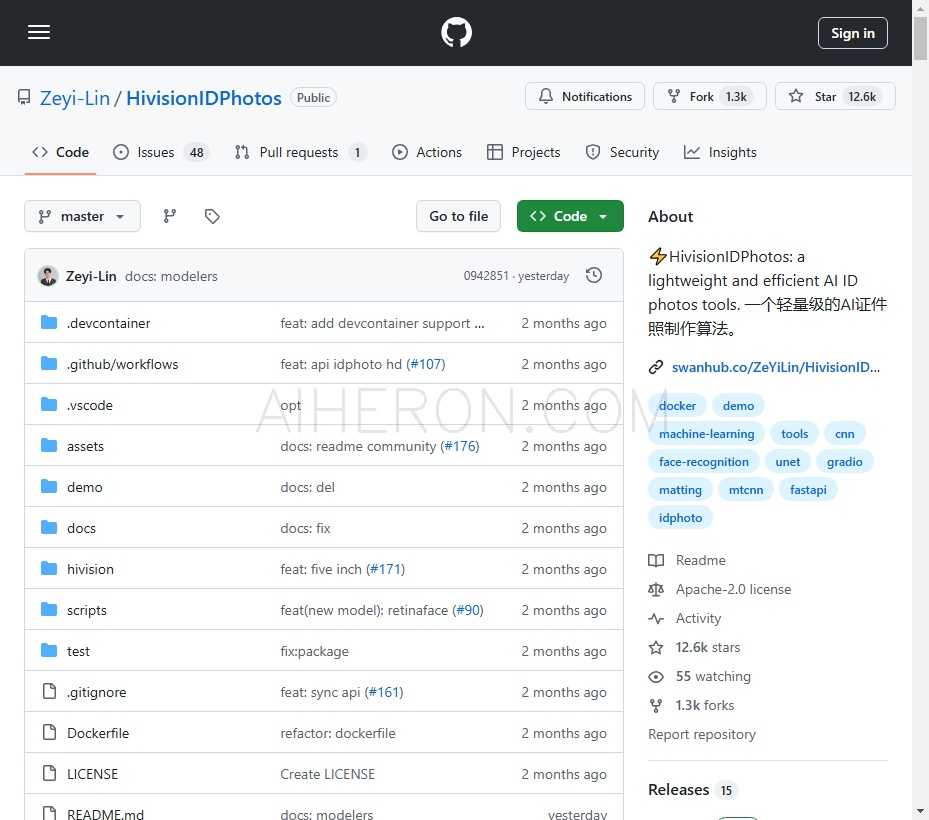Open the .devcontainer folder
Image resolution: width=929 pixels, height=820 pixels.
pos(108,323)
